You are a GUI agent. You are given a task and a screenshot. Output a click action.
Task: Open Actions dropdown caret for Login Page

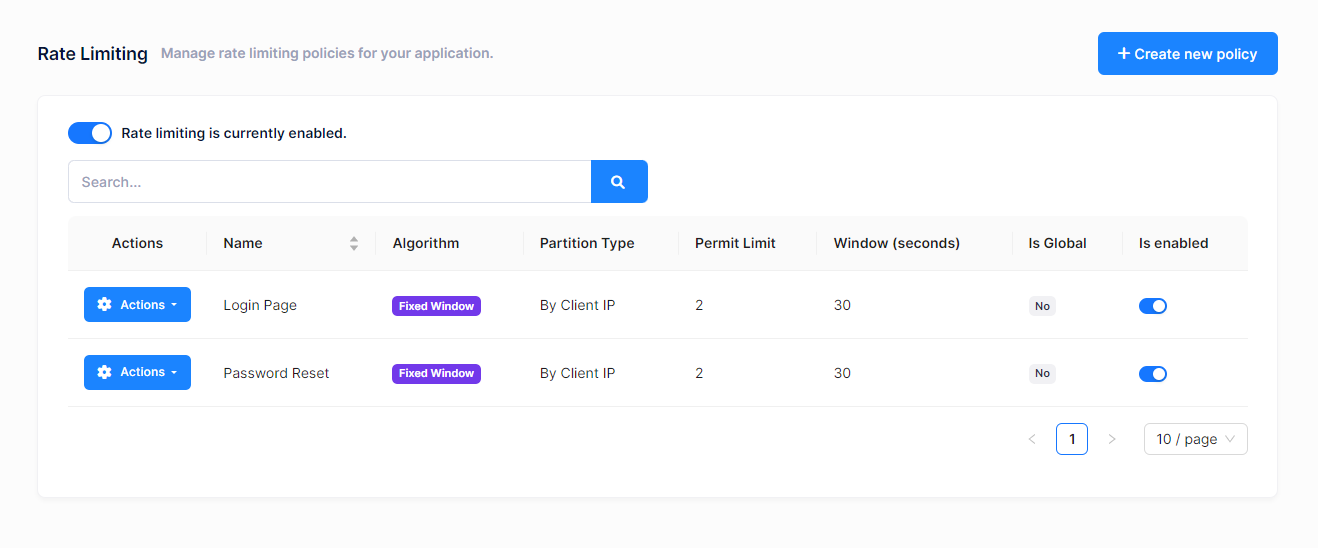(174, 305)
